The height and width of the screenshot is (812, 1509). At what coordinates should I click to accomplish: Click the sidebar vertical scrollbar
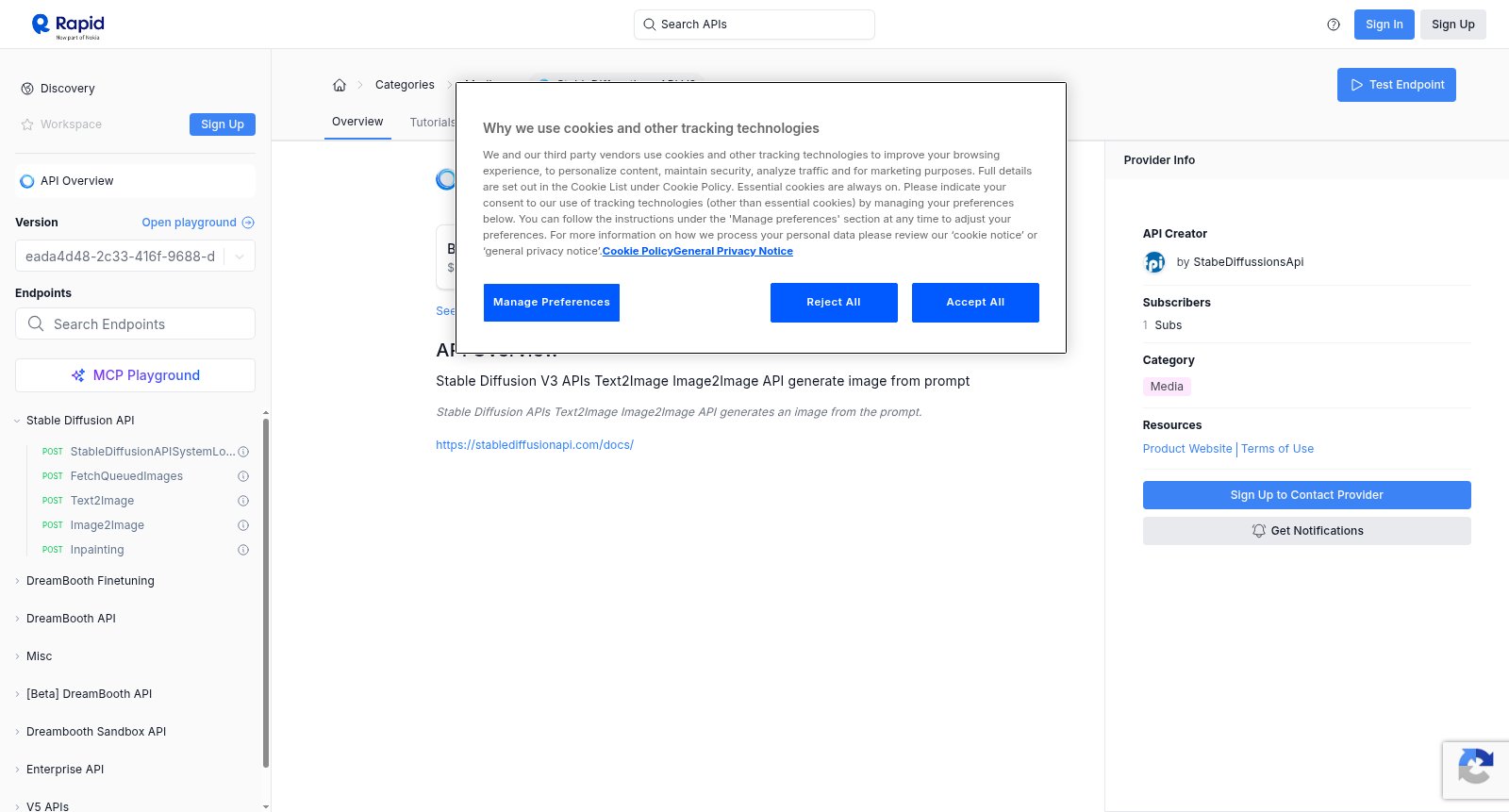click(x=266, y=594)
